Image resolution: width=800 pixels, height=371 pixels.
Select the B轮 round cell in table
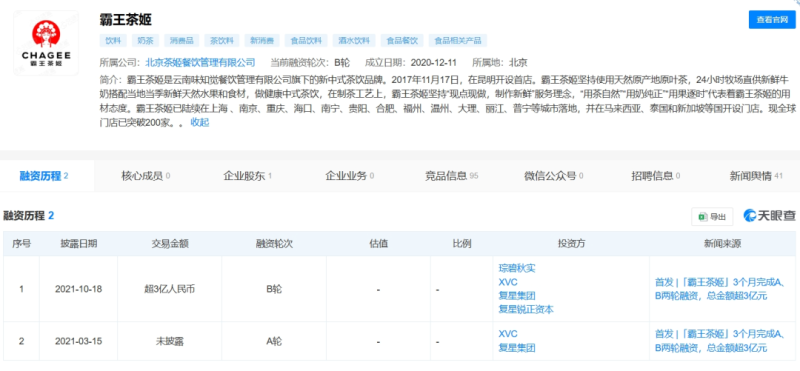coord(274,289)
